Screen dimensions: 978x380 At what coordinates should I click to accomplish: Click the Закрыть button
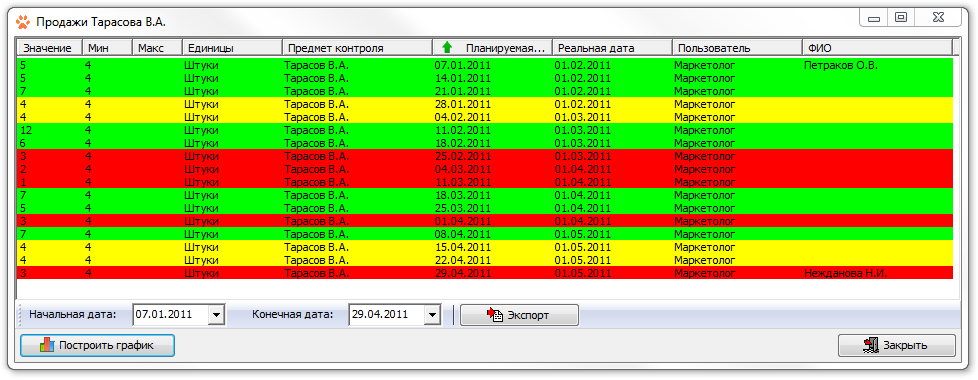click(x=897, y=345)
